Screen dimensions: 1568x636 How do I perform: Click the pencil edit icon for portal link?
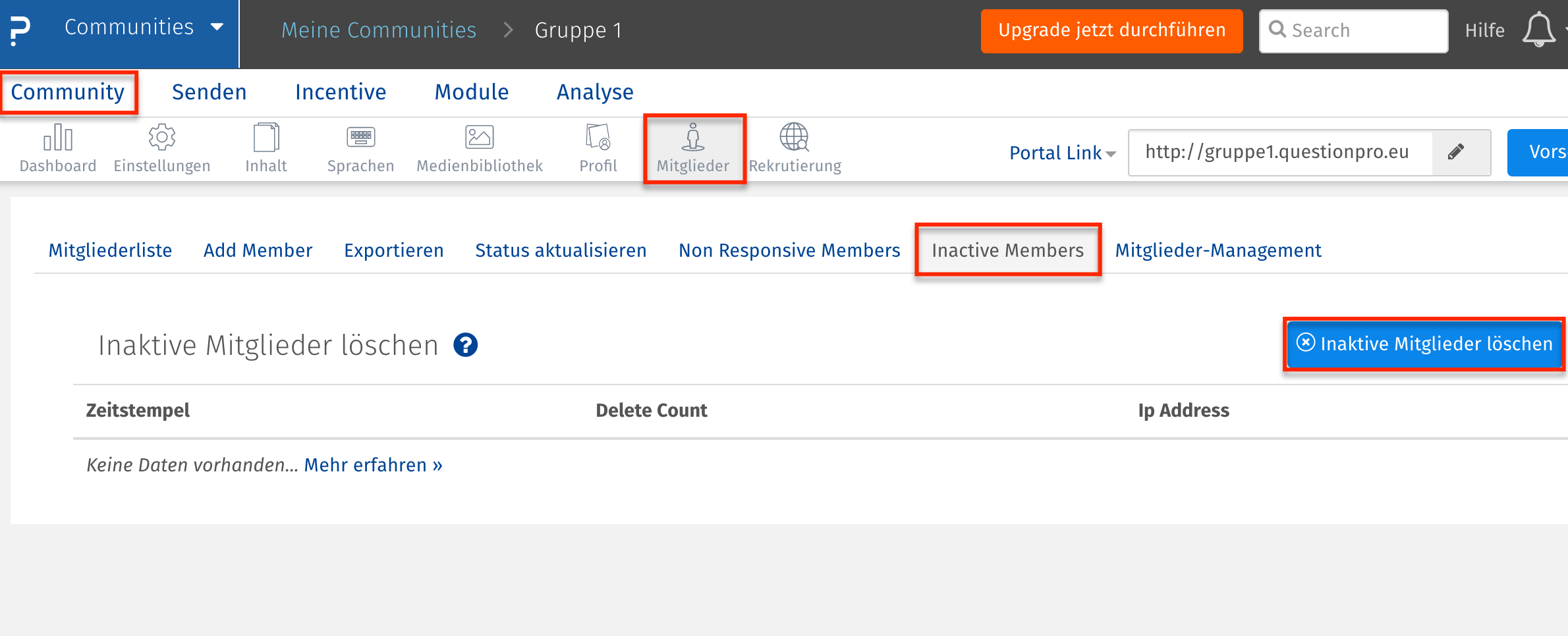pos(1456,152)
